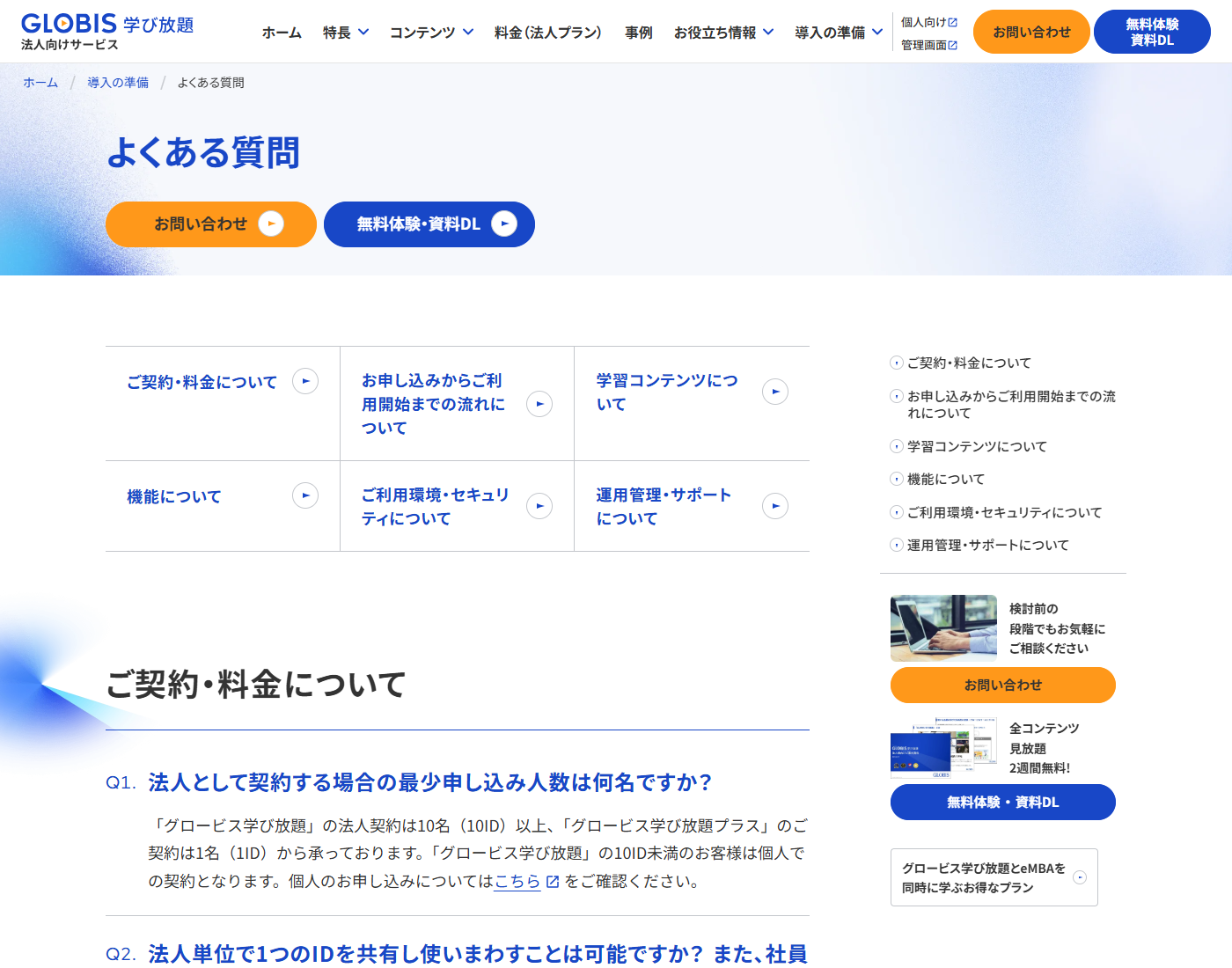Click the document materials thumbnail image
Image resolution: width=1232 pixels, height=968 pixels.
click(x=943, y=748)
